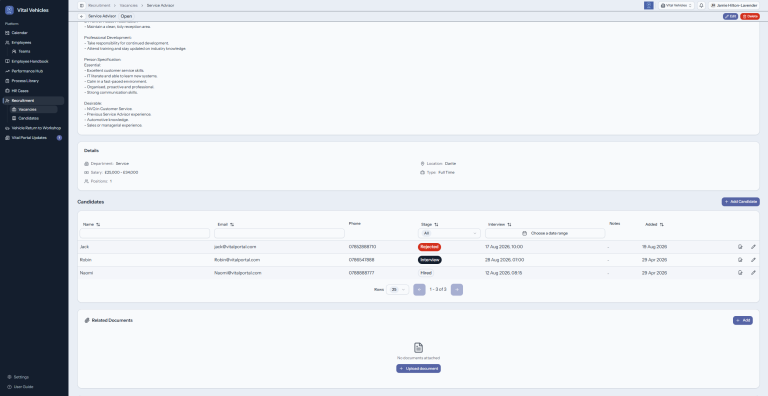Click the Add Candidate button
This screenshot has height=396, width=768.
741,201
